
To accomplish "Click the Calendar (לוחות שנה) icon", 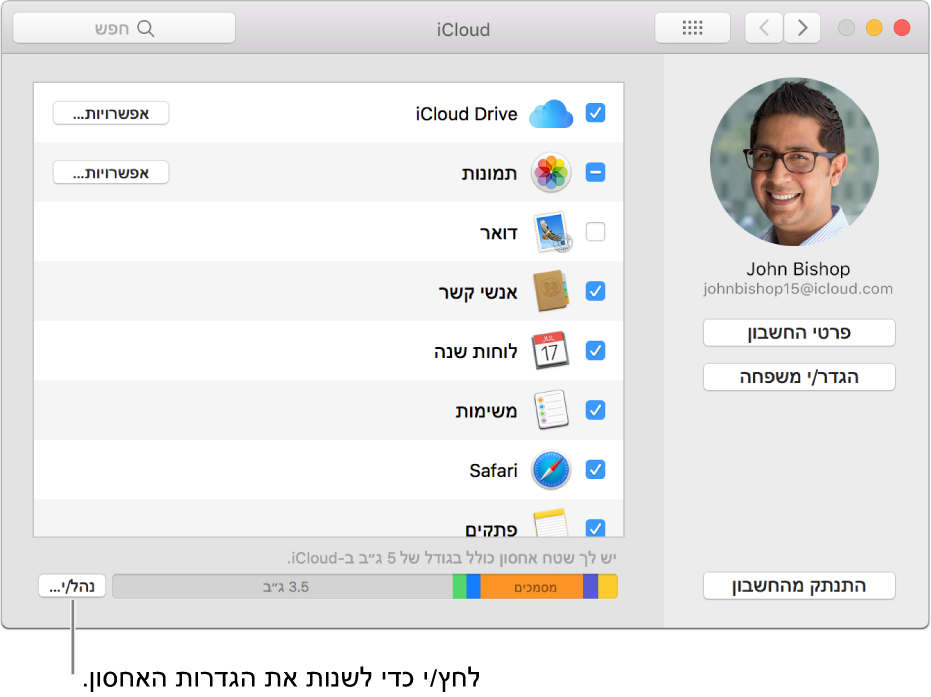I will pyautogui.click(x=550, y=351).
